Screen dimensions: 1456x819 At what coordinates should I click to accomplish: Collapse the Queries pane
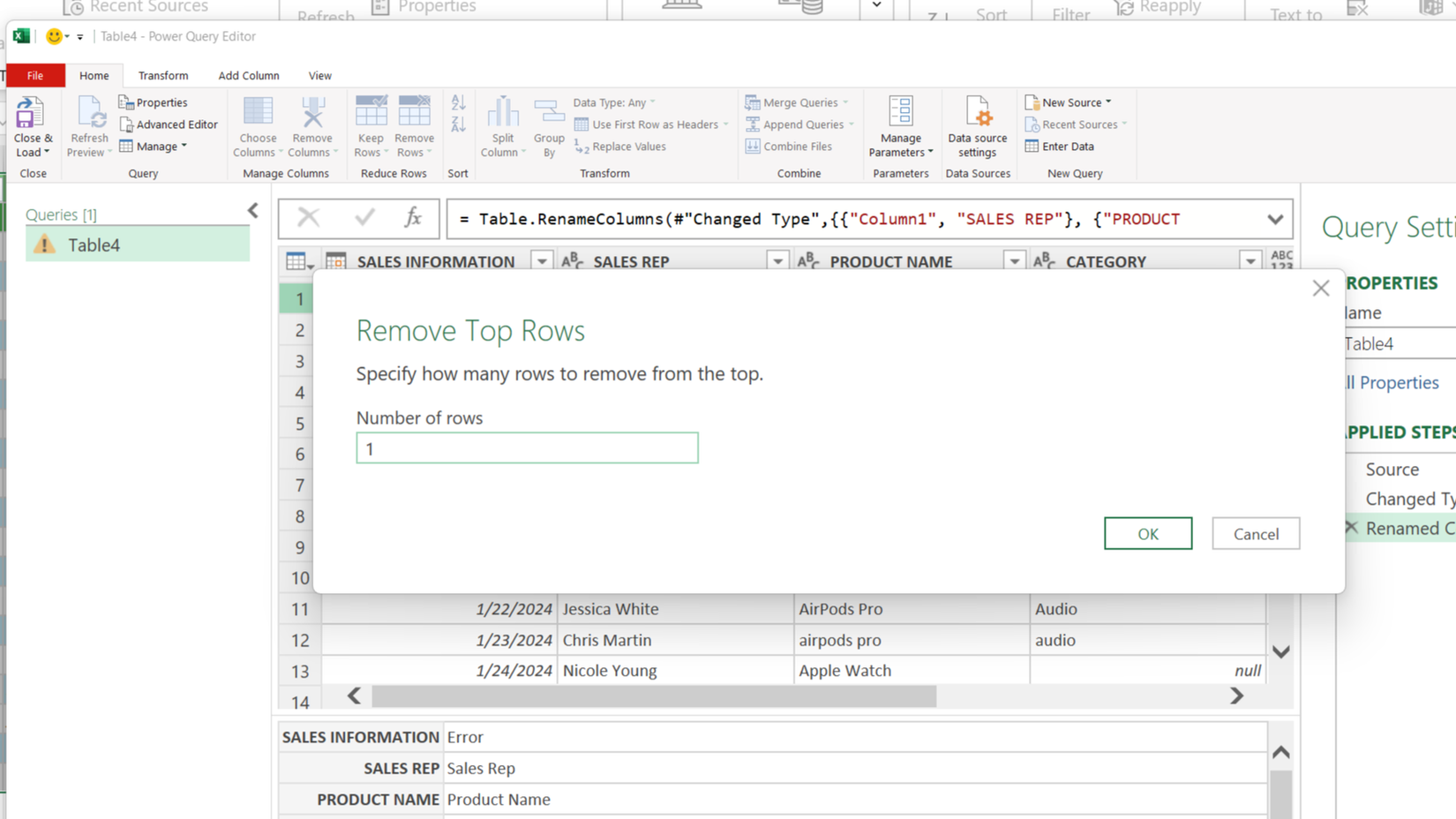(x=252, y=210)
